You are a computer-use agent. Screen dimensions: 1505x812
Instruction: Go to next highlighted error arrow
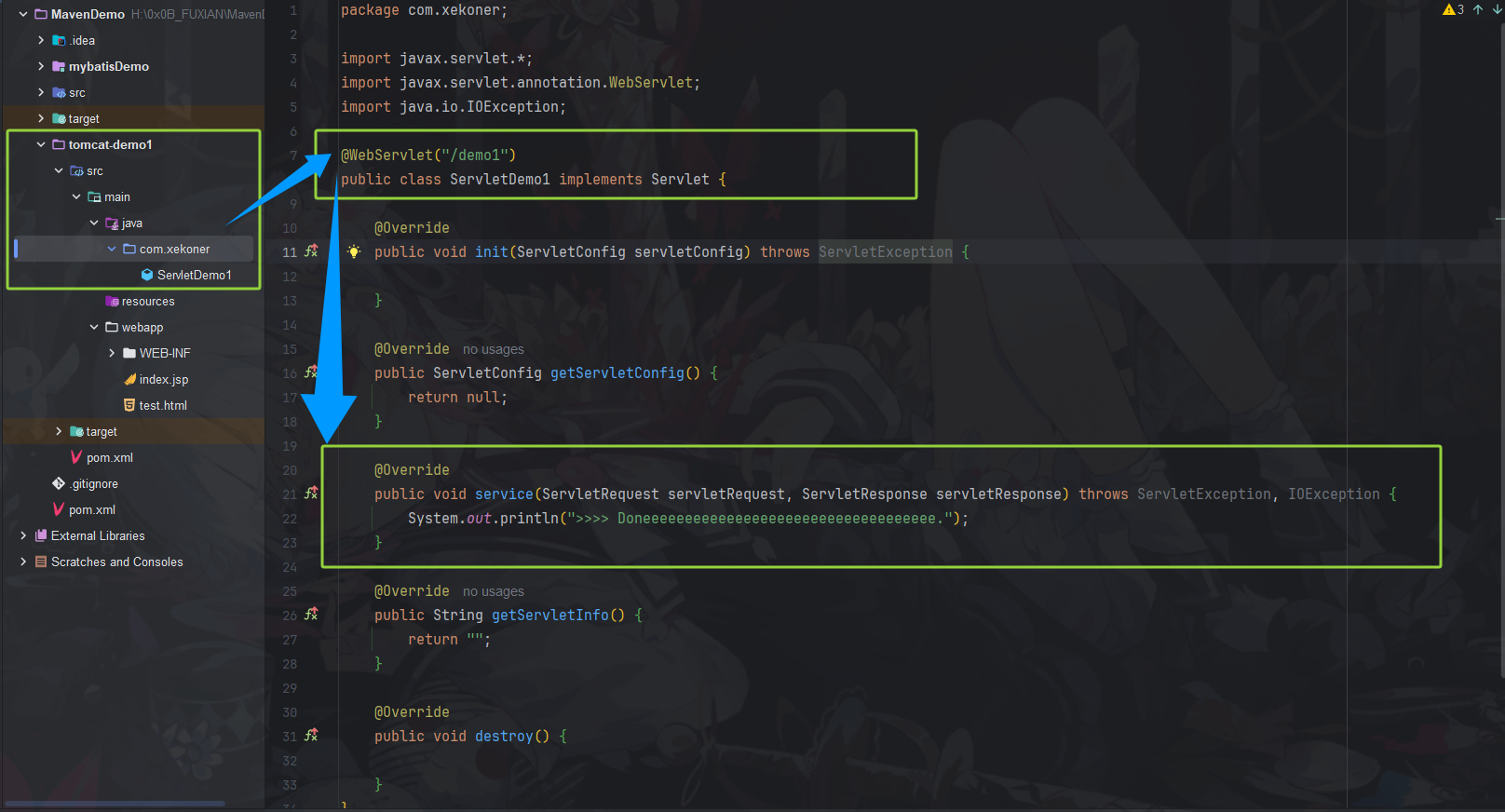(1497, 9)
